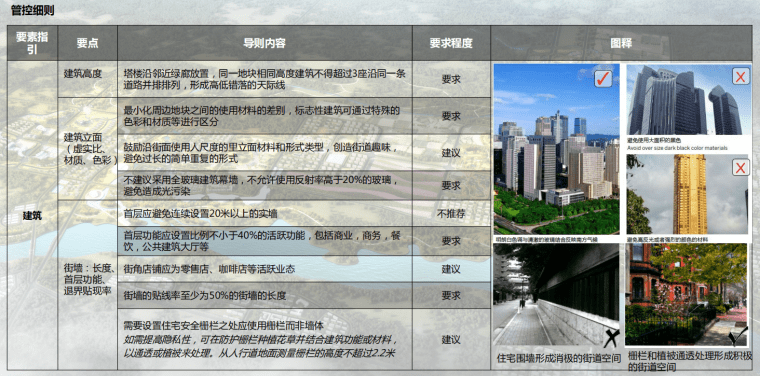The image size is (760, 376).
Task: Click the red X on golden tower photo
Action: [x=740, y=168]
